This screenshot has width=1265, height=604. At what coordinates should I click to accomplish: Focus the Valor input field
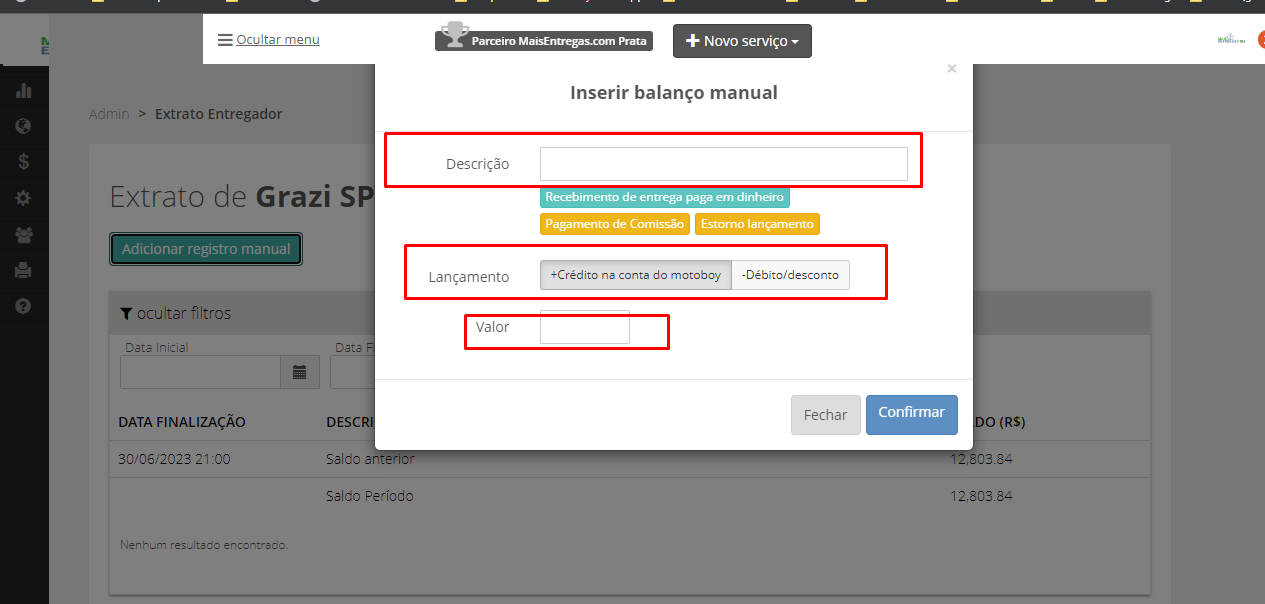tap(585, 327)
